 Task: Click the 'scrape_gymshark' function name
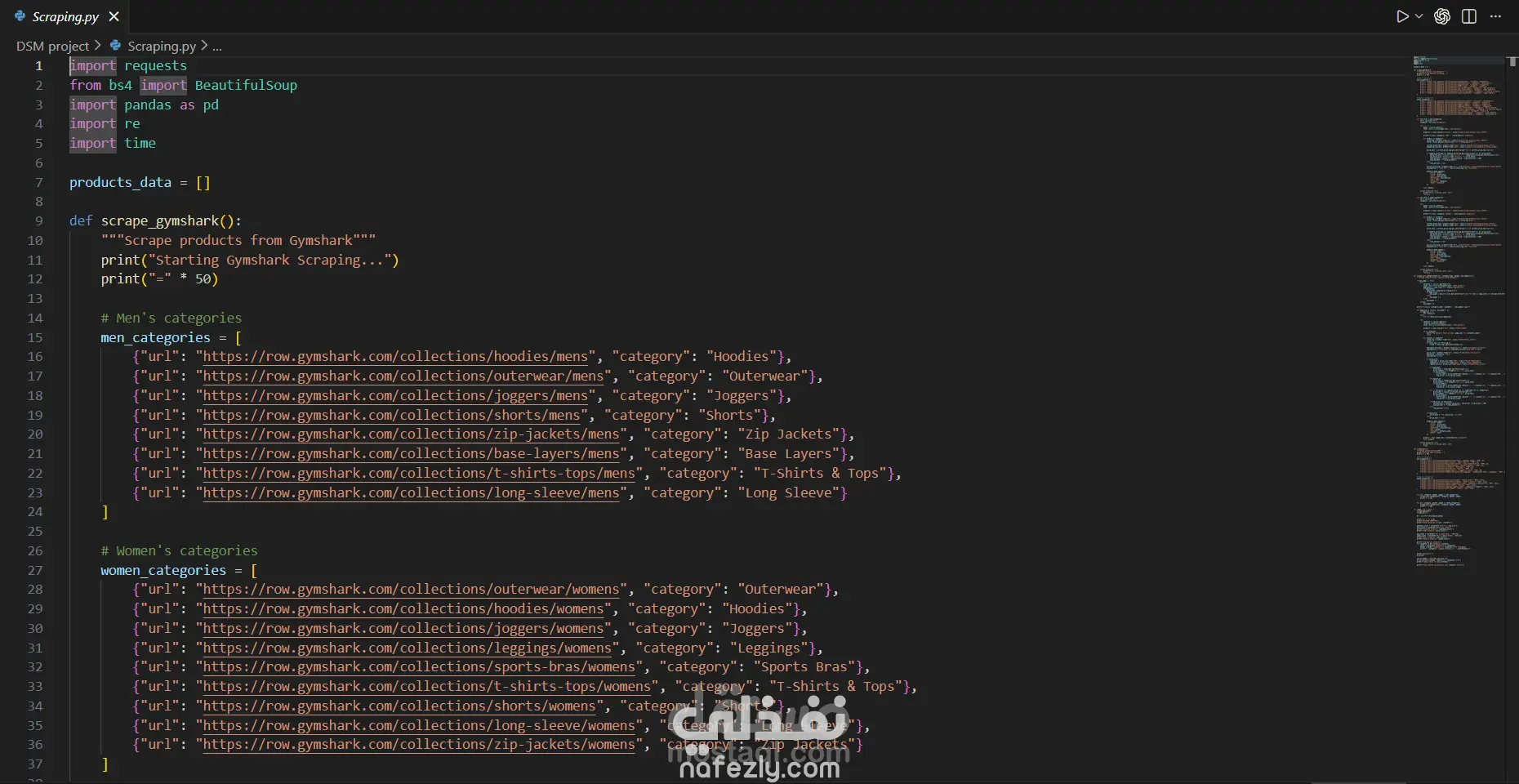pyautogui.click(x=160, y=221)
